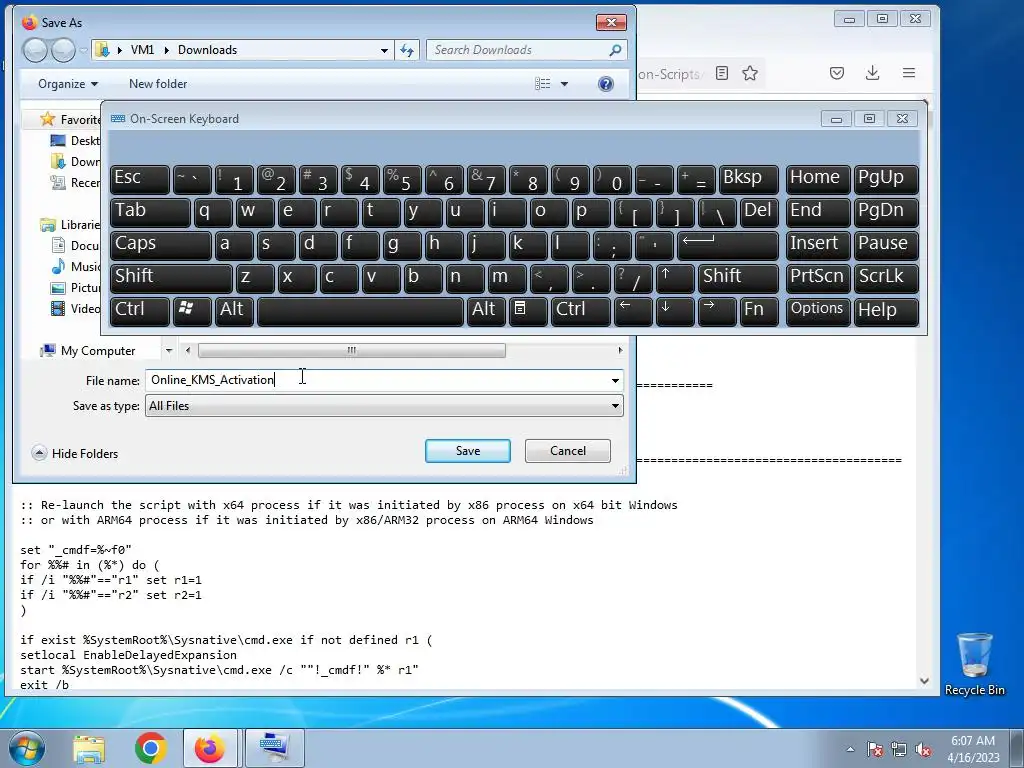The height and width of the screenshot is (768, 1024).
Task: Open Firefox hamburger menu
Action: [x=908, y=73]
